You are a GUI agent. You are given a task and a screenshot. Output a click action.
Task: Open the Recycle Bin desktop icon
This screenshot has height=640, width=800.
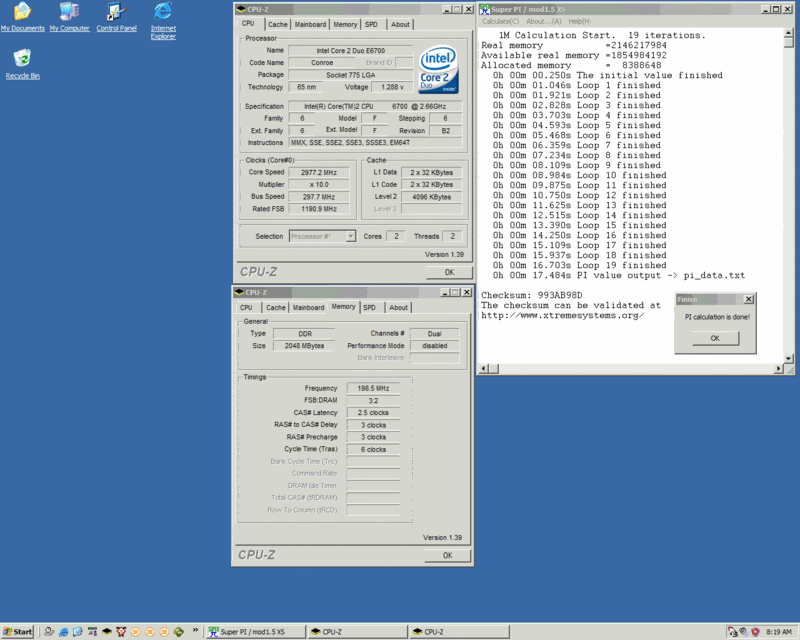tap(22, 64)
